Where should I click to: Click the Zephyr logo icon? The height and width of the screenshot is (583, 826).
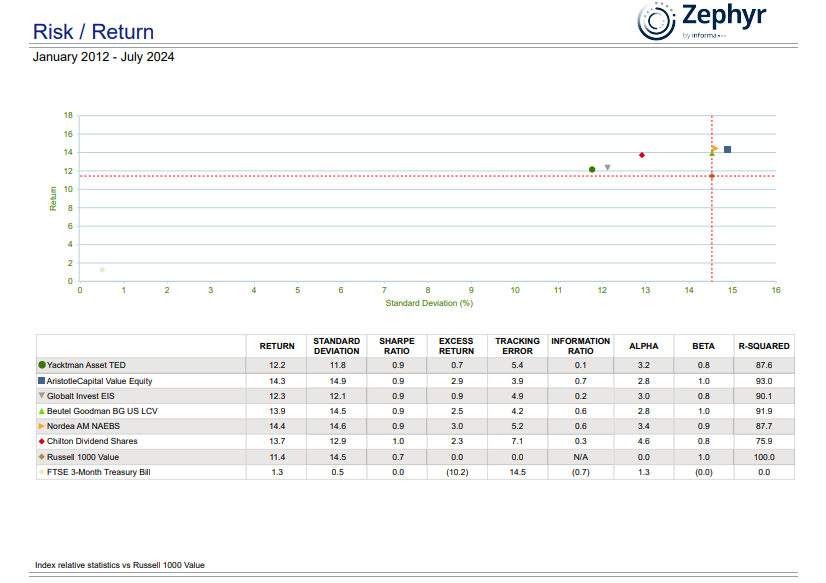[x=656, y=22]
